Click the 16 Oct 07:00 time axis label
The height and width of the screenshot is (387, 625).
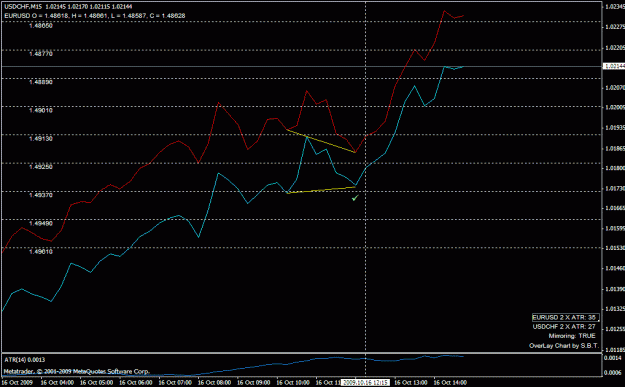pyautogui.click(x=175, y=383)
